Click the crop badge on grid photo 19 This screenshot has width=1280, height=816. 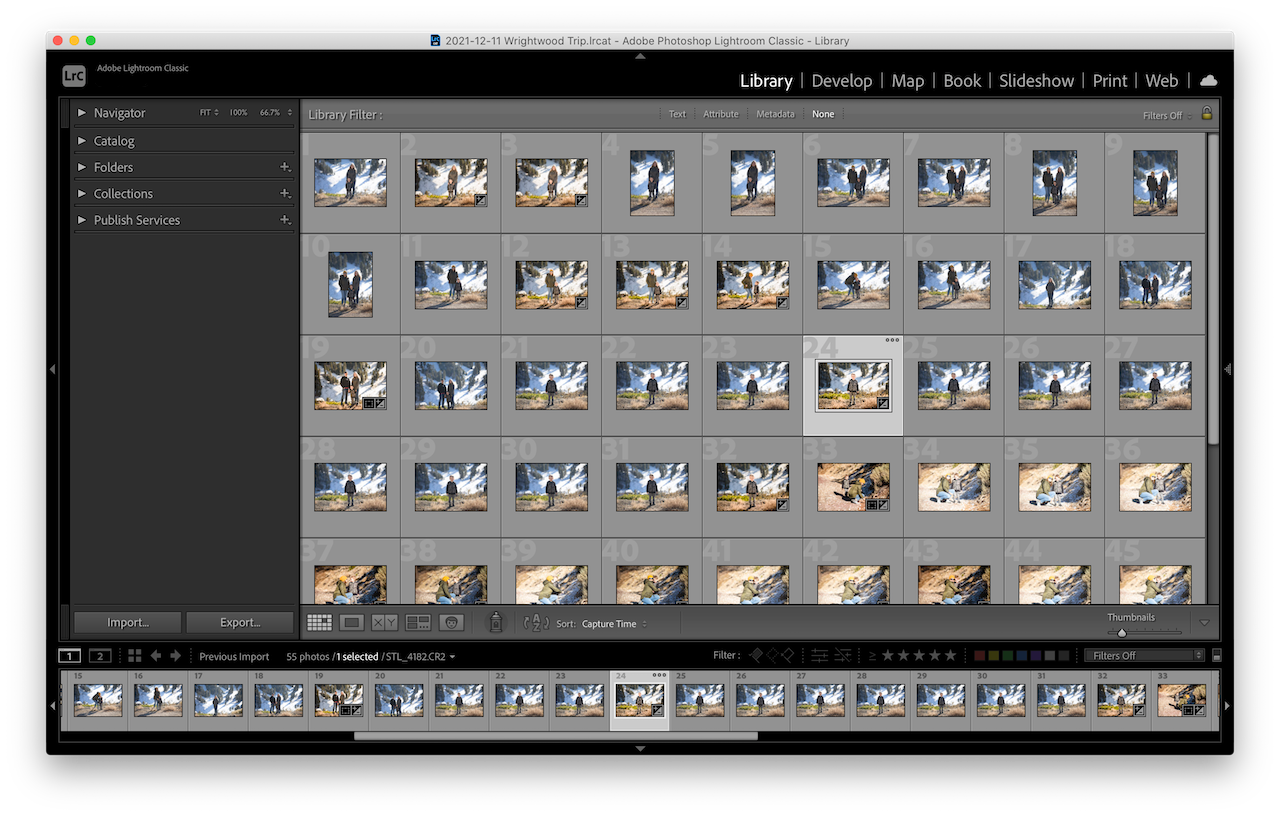369,402
